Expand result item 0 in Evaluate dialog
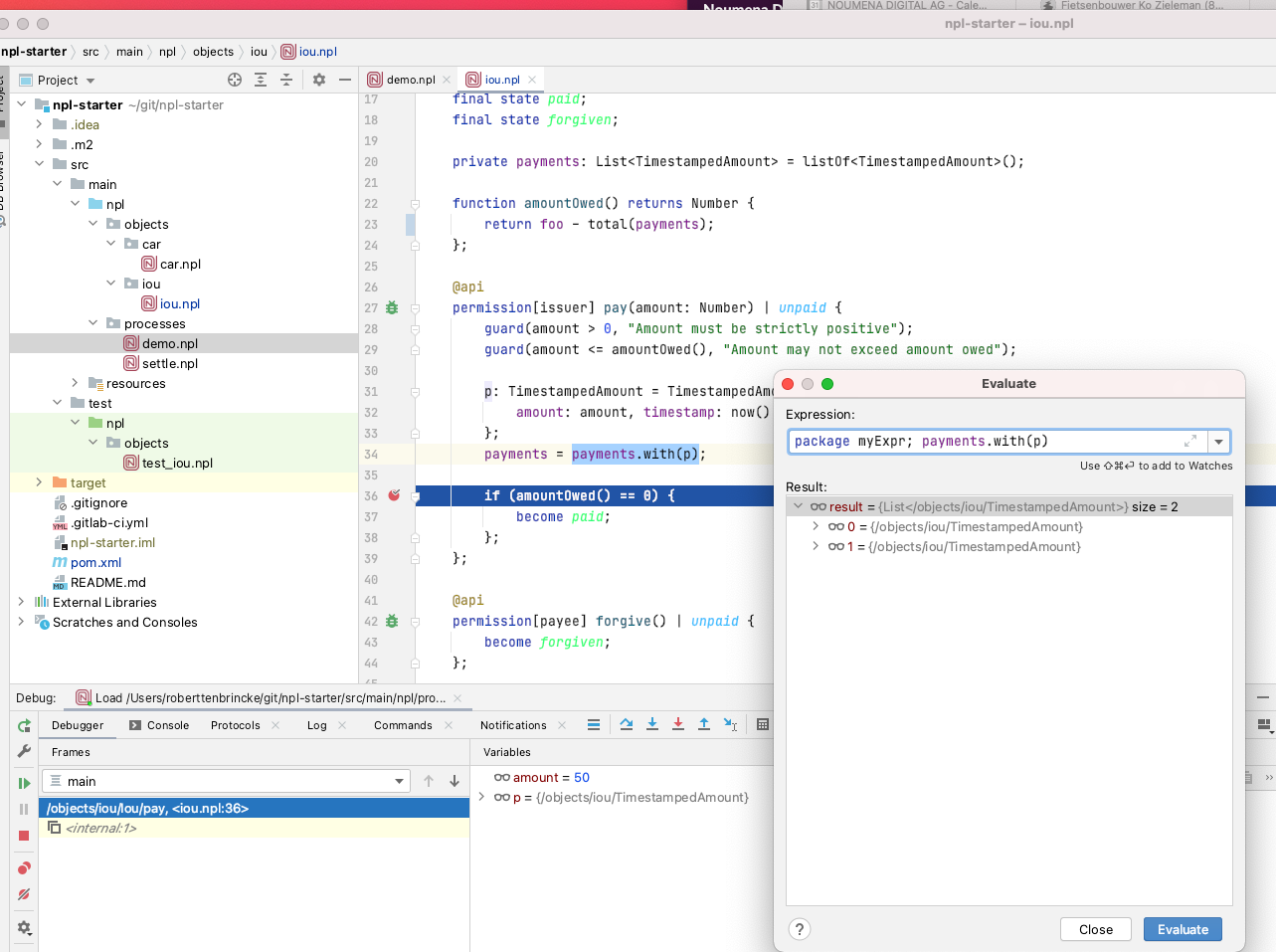 [x=816, y=527]
